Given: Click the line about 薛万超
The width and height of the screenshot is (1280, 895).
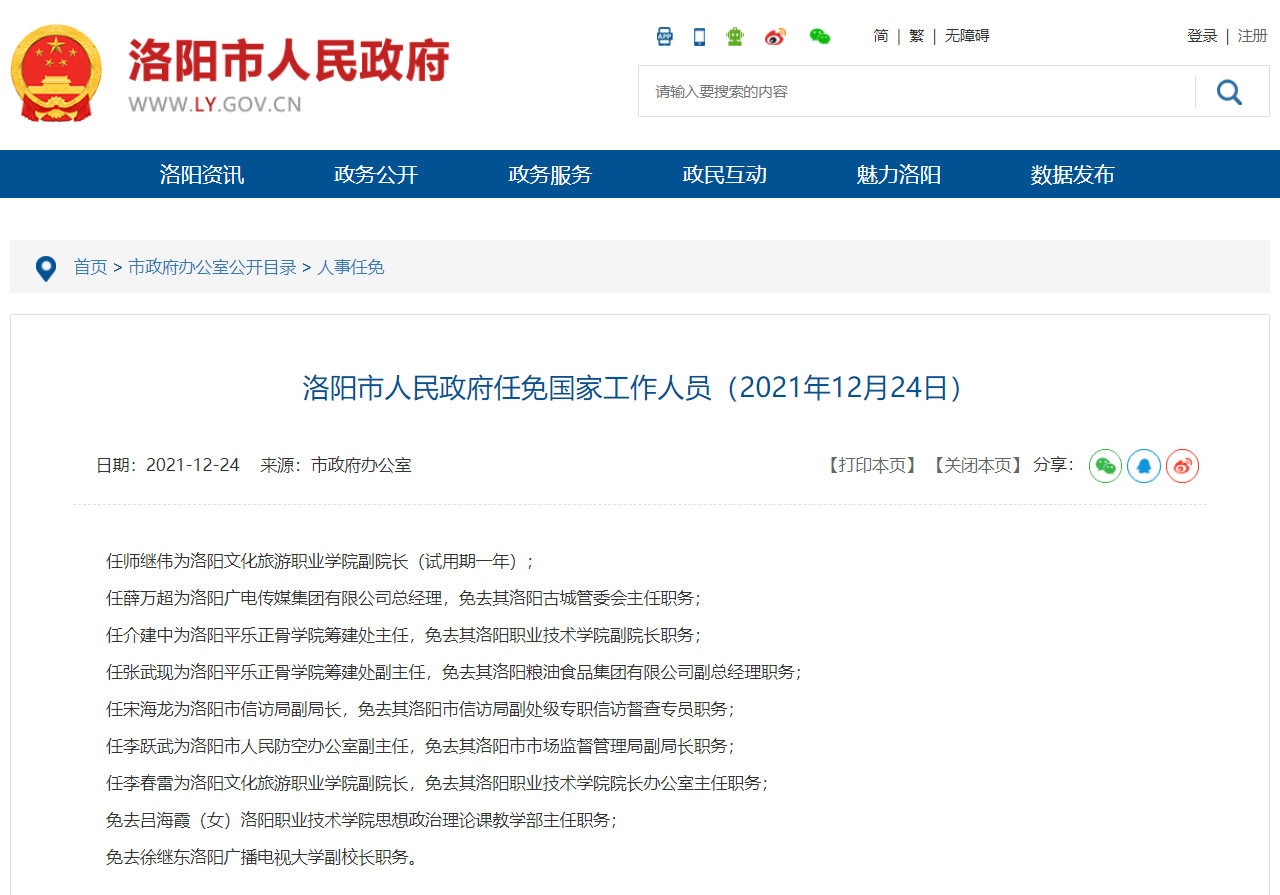Looking at the screenshot, I should [404, 598].
